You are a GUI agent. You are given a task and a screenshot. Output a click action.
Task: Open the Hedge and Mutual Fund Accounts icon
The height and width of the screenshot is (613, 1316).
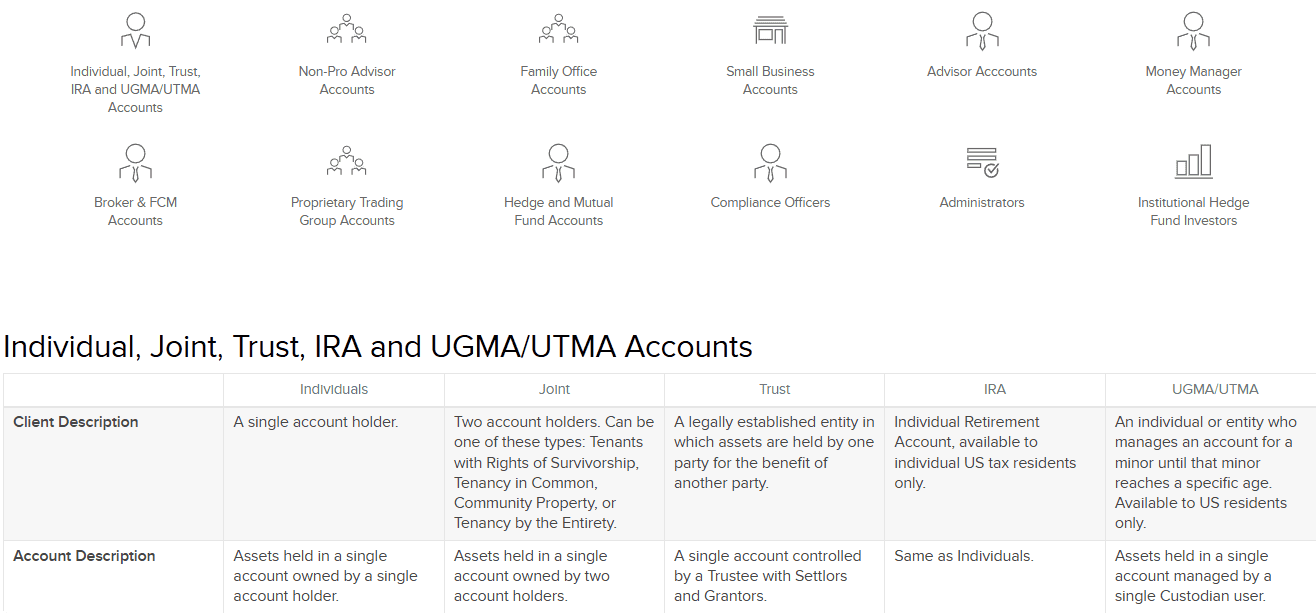click(x=559, y=161)
